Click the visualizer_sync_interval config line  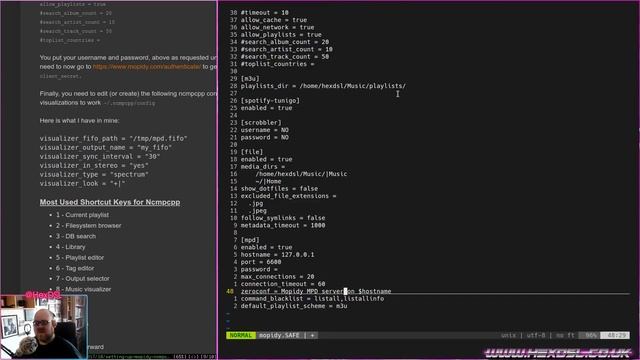click(100, 156)
